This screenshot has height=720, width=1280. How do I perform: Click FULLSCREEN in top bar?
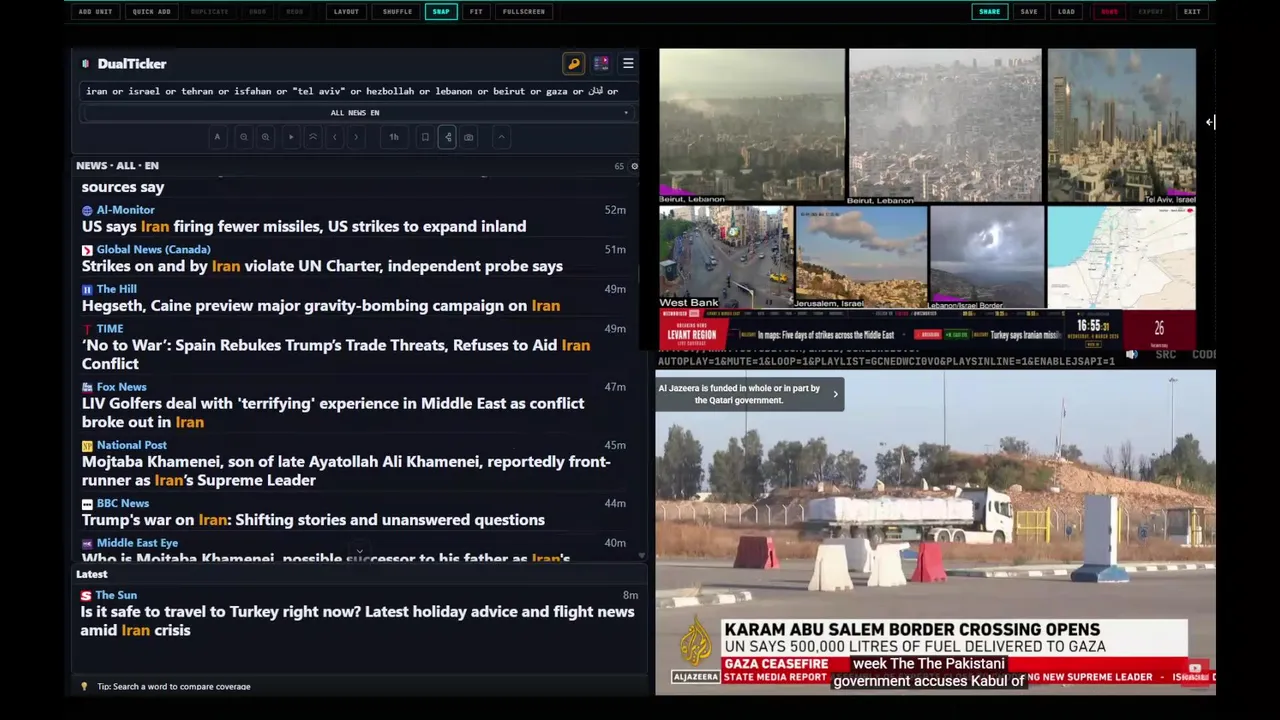click(x=524, y=12)
